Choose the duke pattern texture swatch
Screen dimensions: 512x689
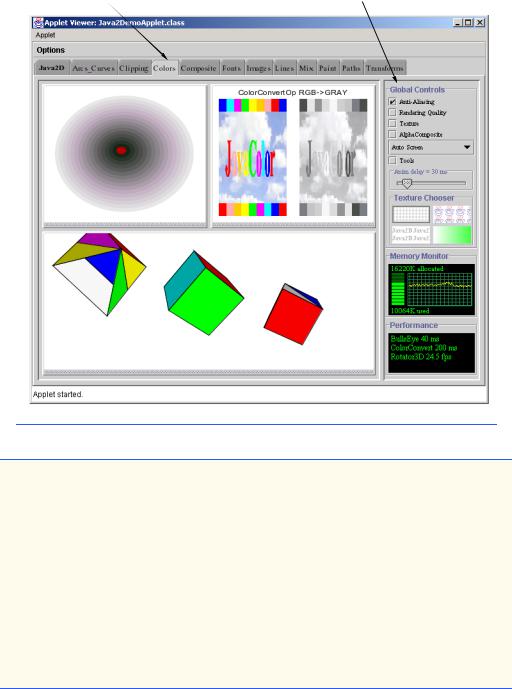[x=452, y=214]
